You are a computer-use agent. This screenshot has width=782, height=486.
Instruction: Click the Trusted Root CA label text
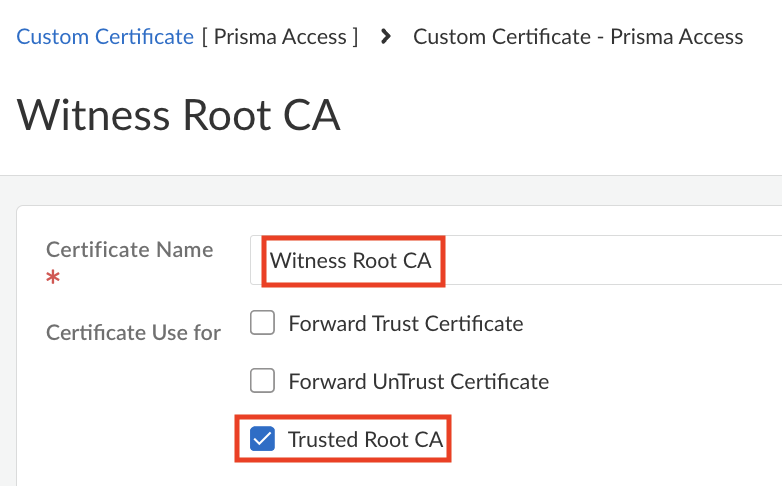(x=364, y=439)
